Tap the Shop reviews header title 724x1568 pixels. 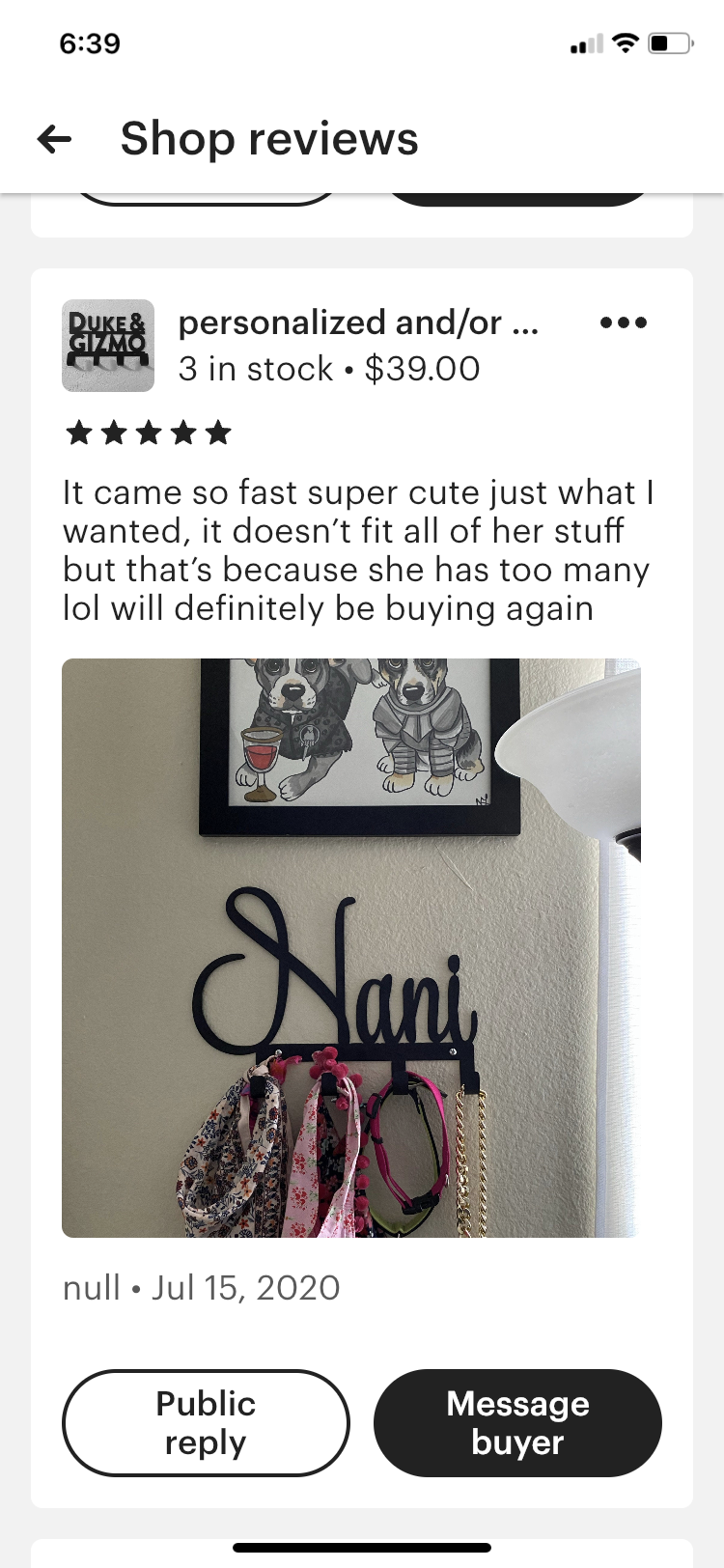coord(269,139)
